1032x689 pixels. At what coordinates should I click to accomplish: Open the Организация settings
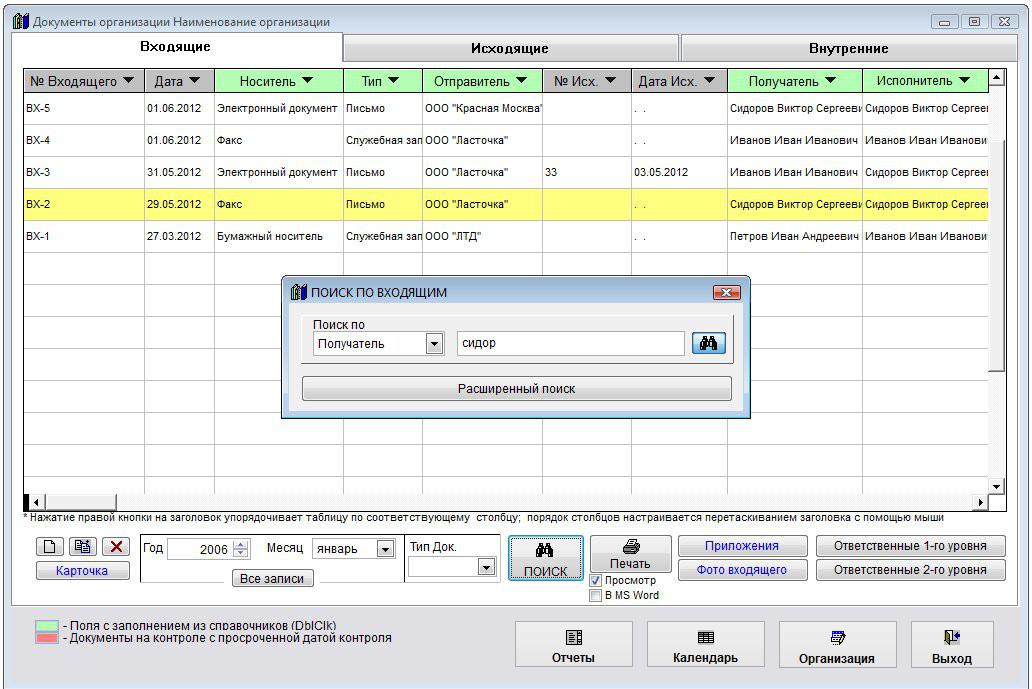click(x=837, y=645)
